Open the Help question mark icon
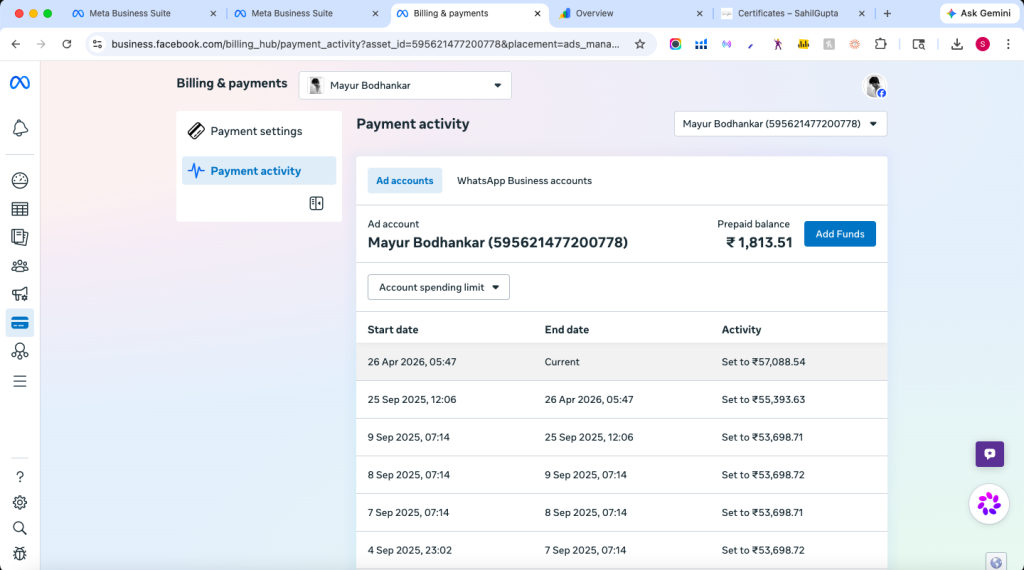This screenshot has height=570, width=1024. coord(20,477)
